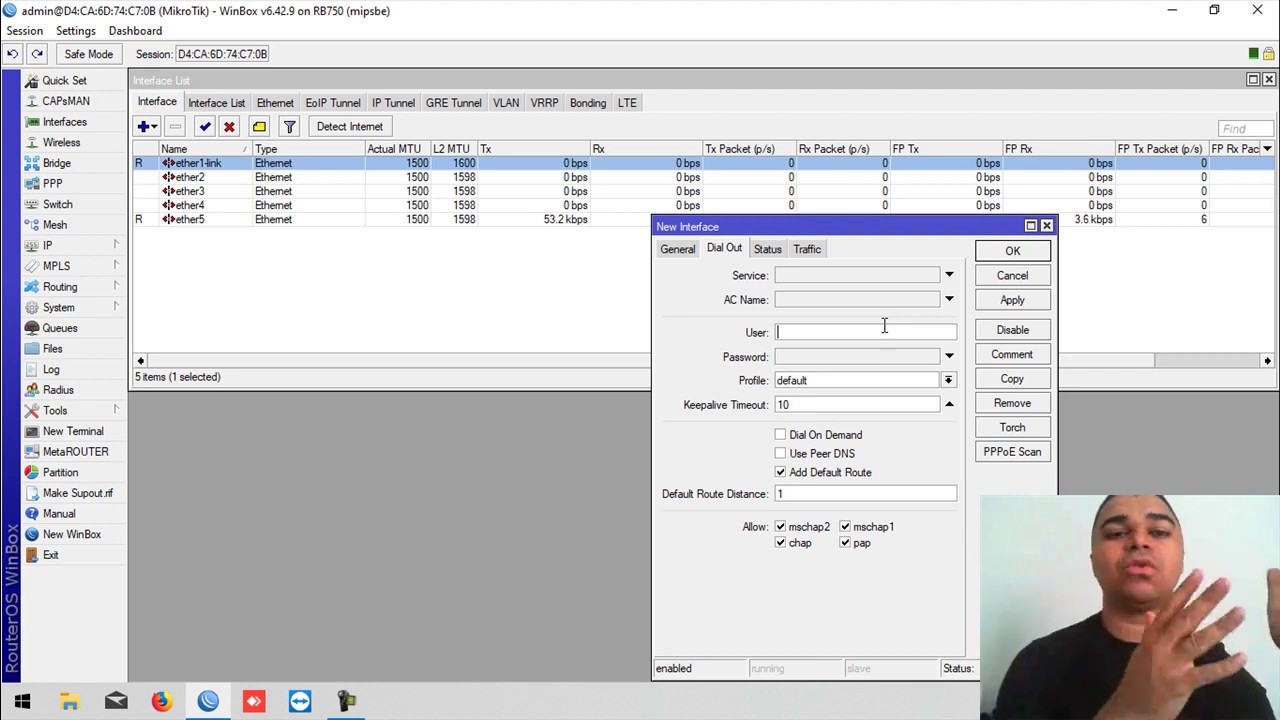Expand Service field arrow

coord(949,275)
